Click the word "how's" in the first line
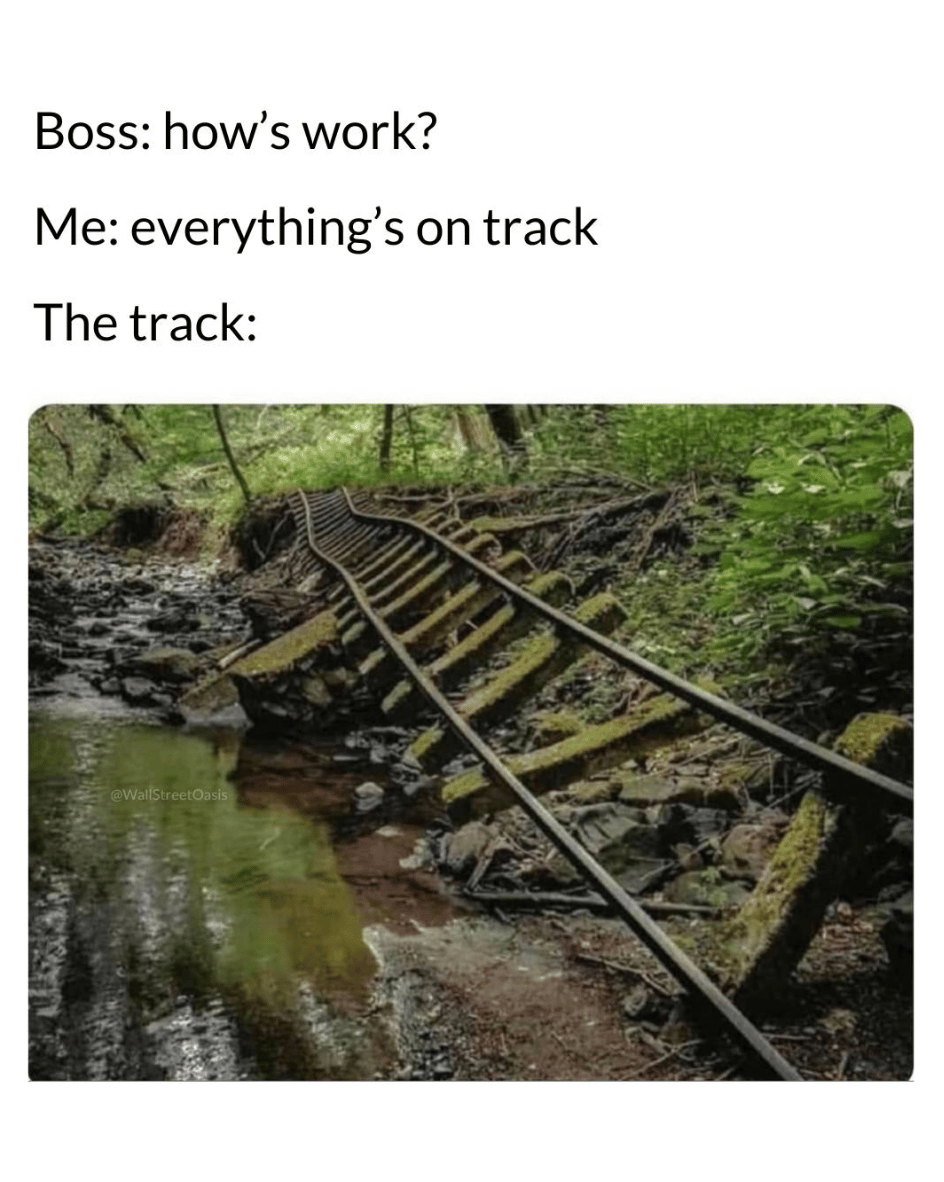Screen dimensions: 944x1182 click(226, 132)
